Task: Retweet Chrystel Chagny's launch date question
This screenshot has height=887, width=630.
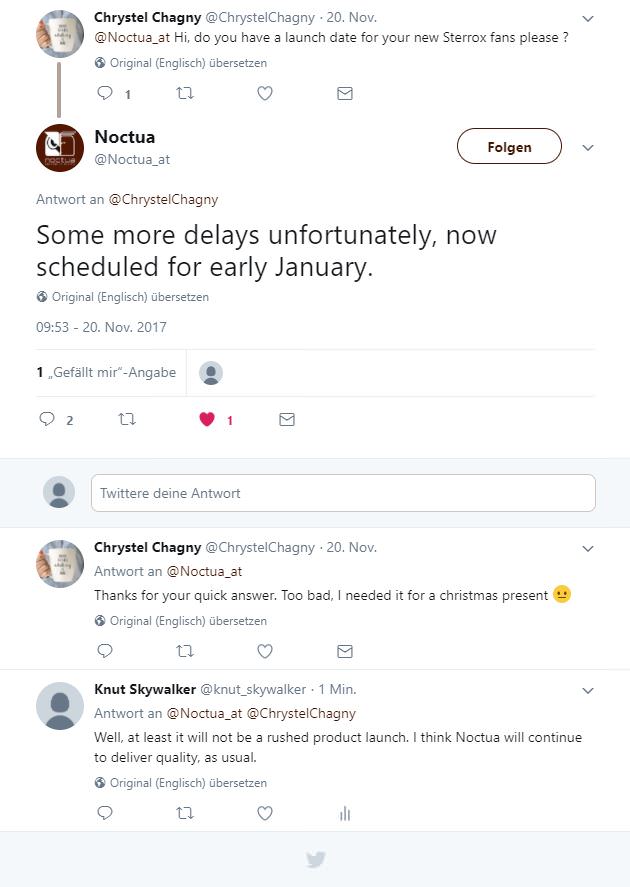Action: pyautogui.click(x=185, y=93)
